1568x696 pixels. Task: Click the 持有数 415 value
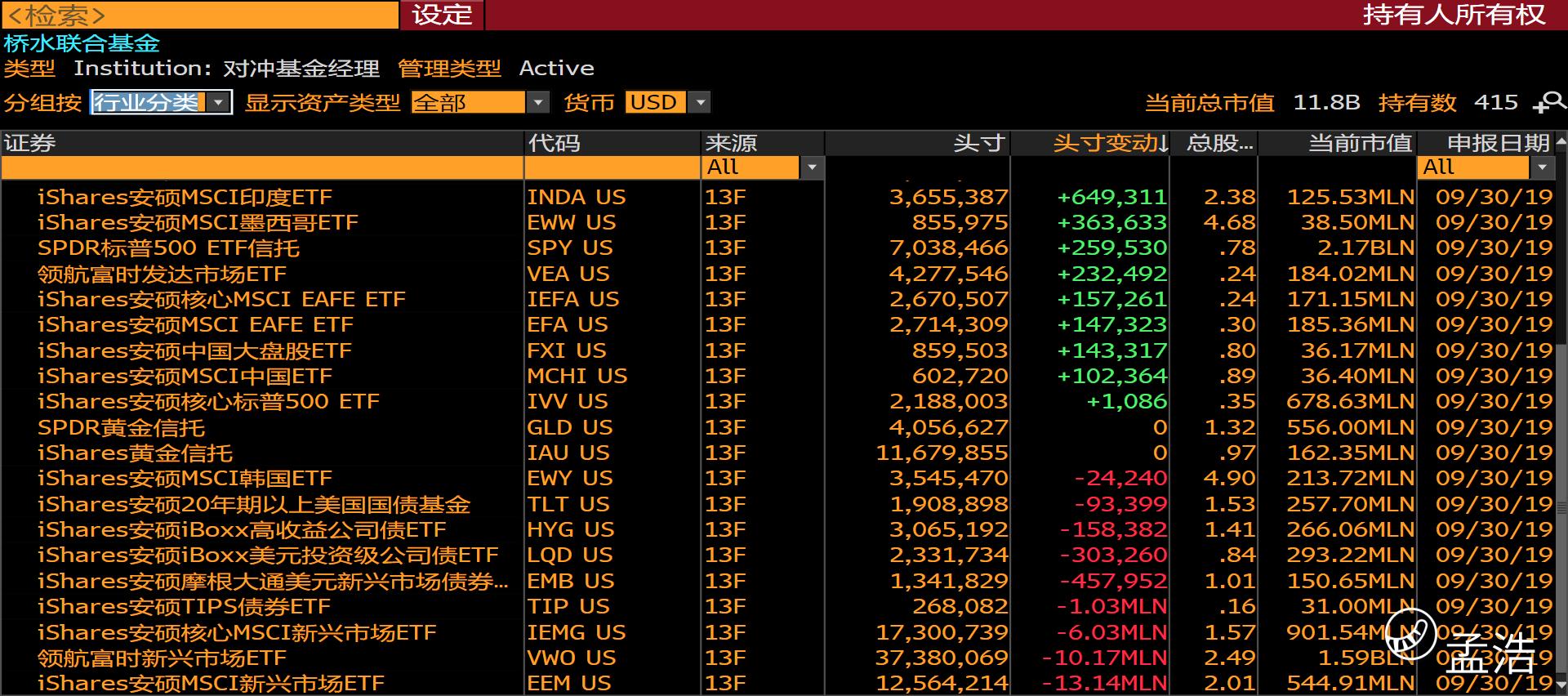(1496, 102)
